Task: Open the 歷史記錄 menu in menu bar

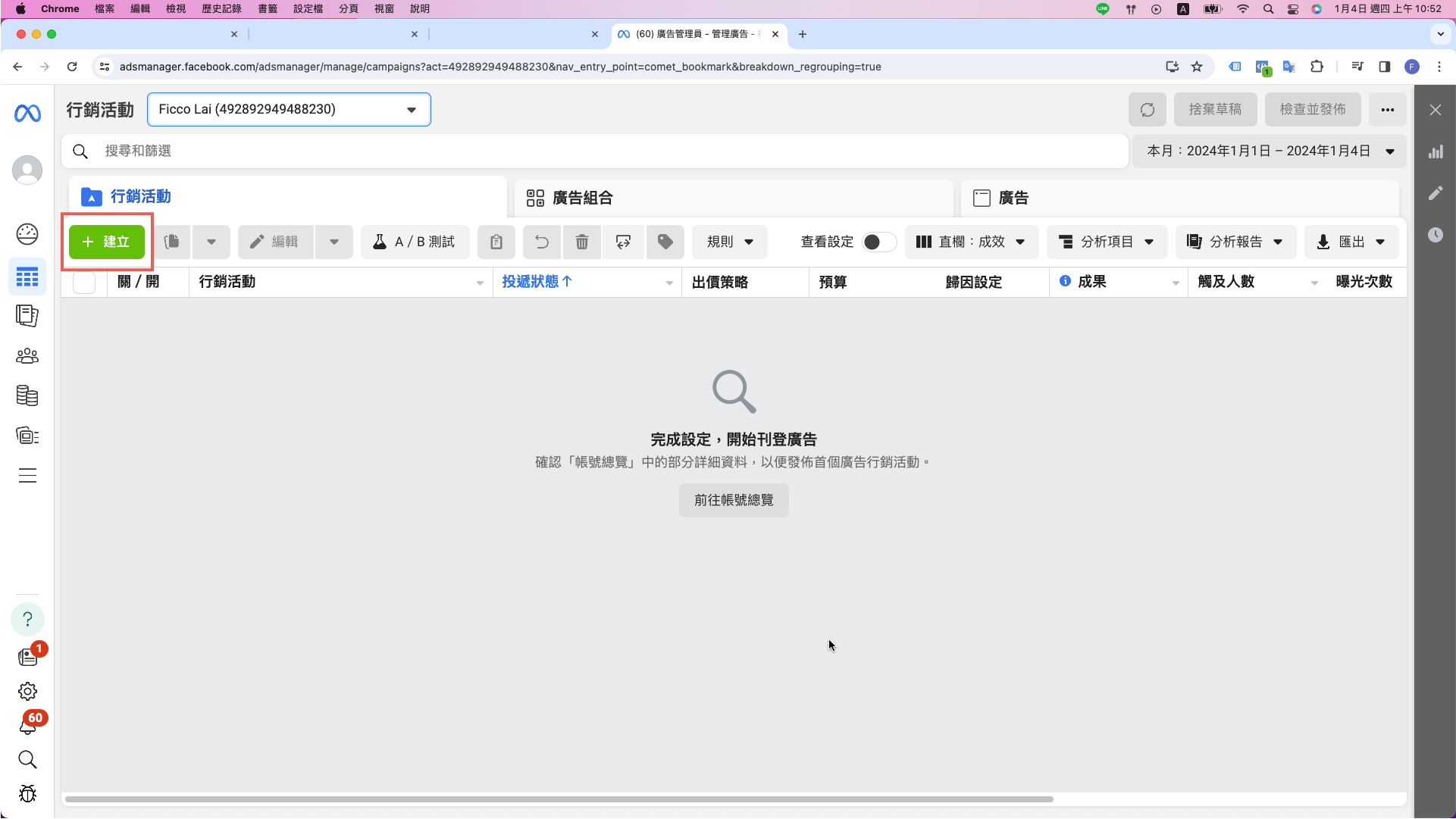Action: coord(221,9)
